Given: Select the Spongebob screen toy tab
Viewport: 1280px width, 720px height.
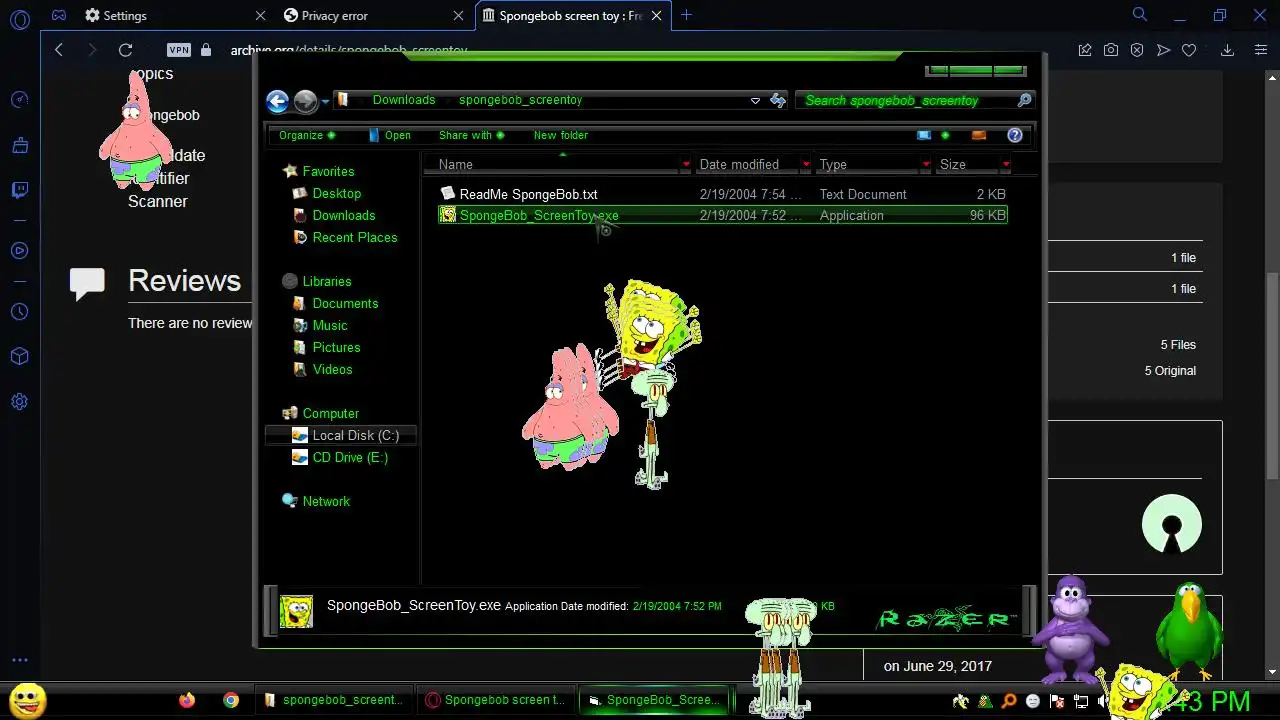Looking at the screenshot, I should (572, 15).
